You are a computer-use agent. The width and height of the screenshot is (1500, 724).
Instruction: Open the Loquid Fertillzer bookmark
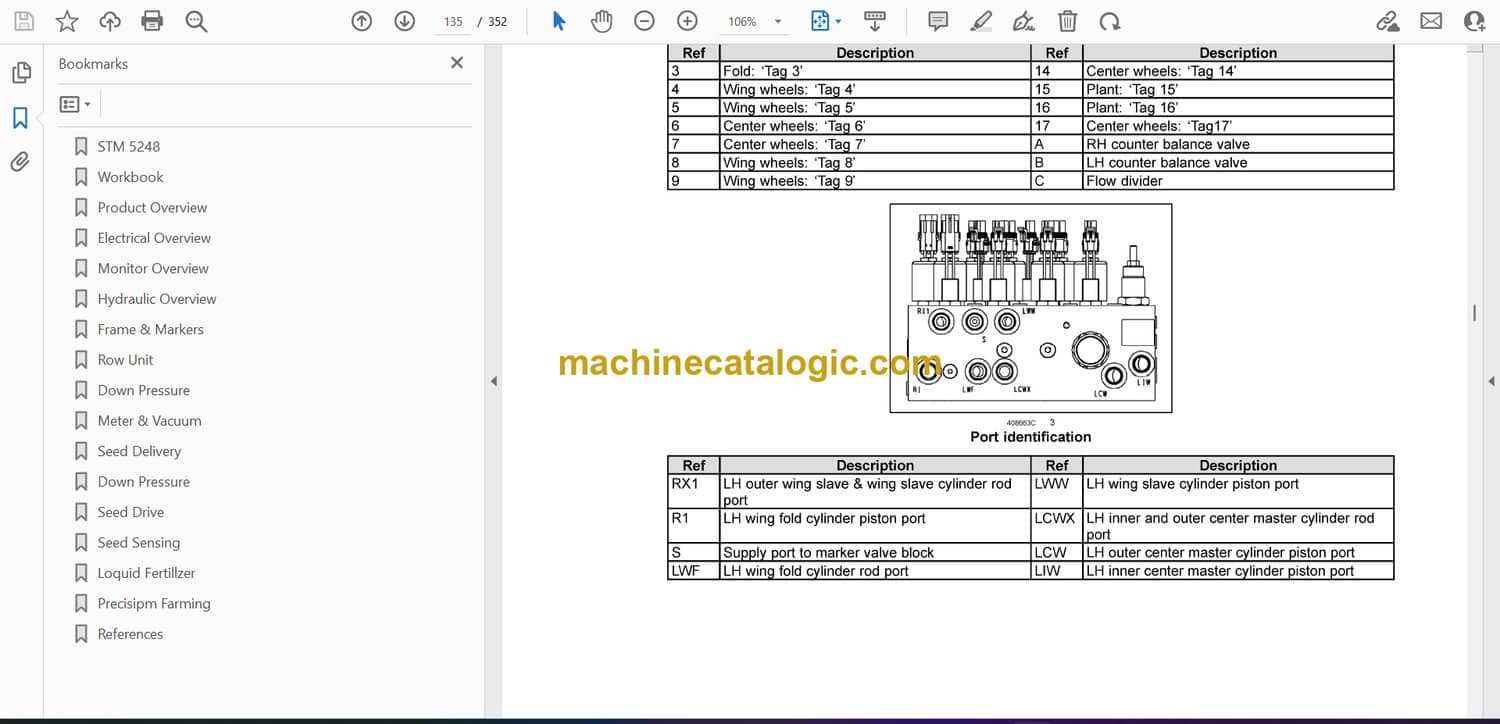click(146, 573)
